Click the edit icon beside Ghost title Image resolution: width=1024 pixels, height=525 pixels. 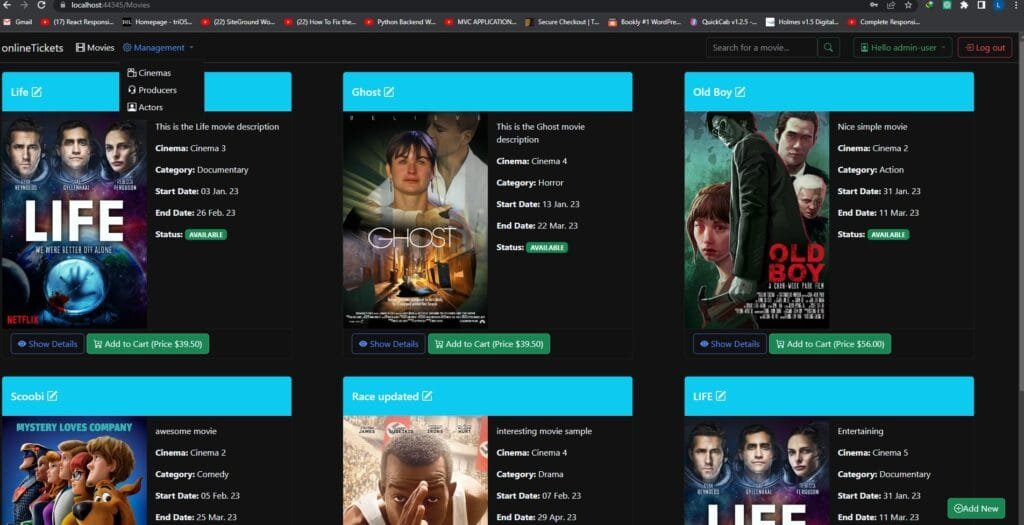click(389, 92)
